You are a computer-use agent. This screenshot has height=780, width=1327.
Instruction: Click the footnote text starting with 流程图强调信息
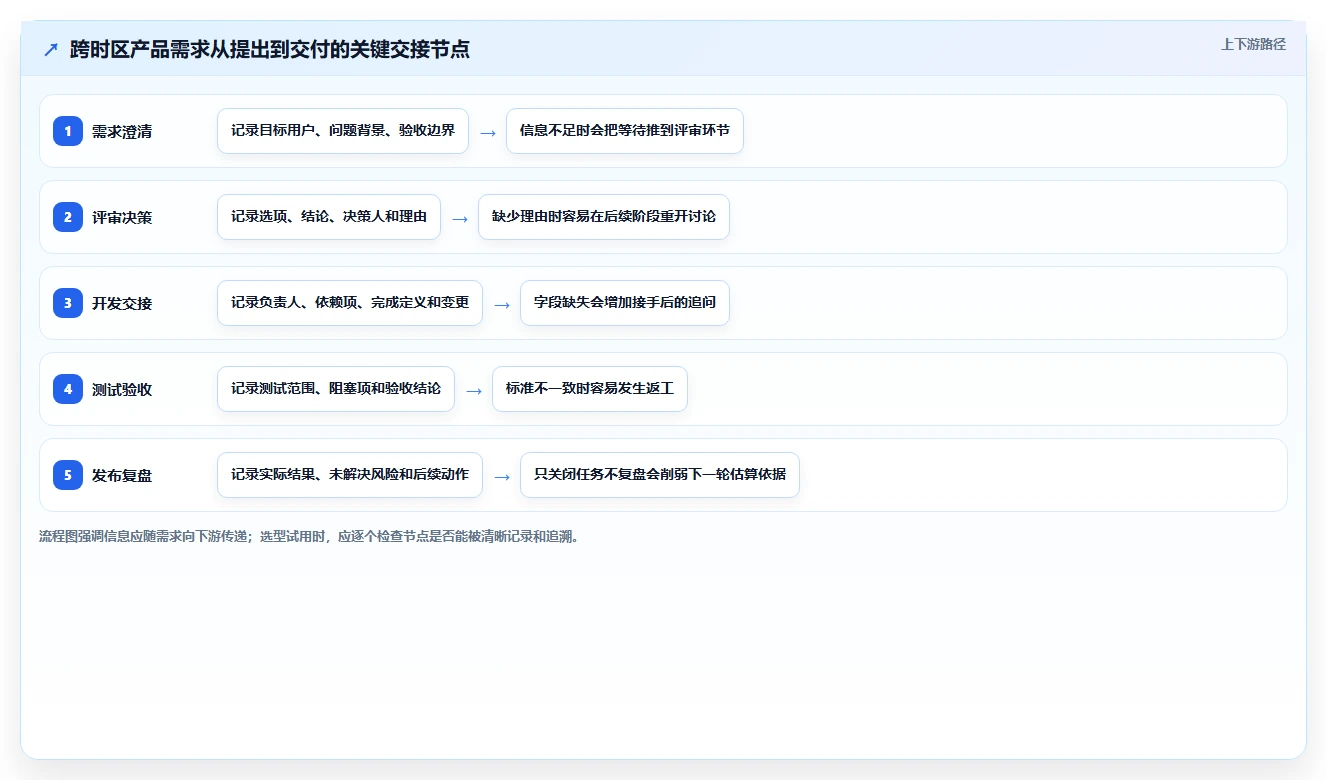309,536
